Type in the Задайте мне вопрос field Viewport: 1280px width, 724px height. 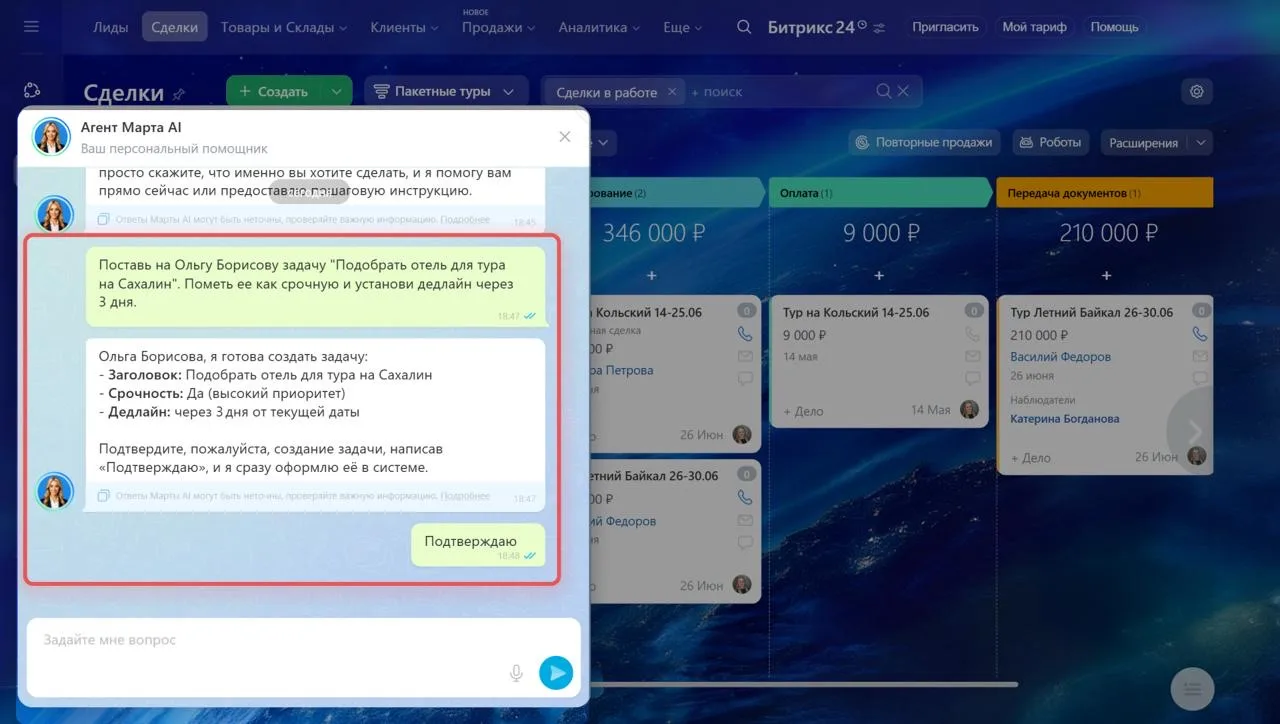[270, 640]
